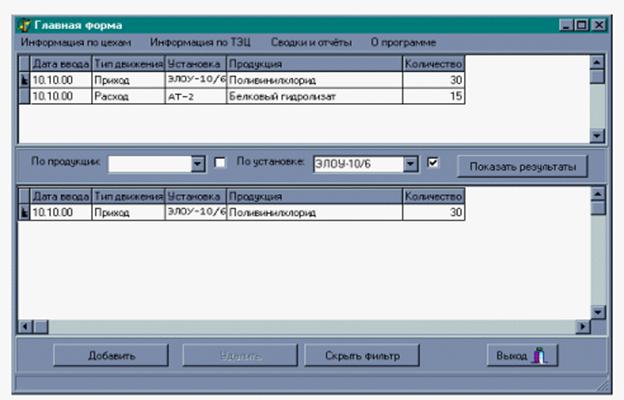Image resolution: width=624 pixels, height=400 pixels.
Task: Click the up arrow of the top grid scrollbar
Action: tap(598, 63)
